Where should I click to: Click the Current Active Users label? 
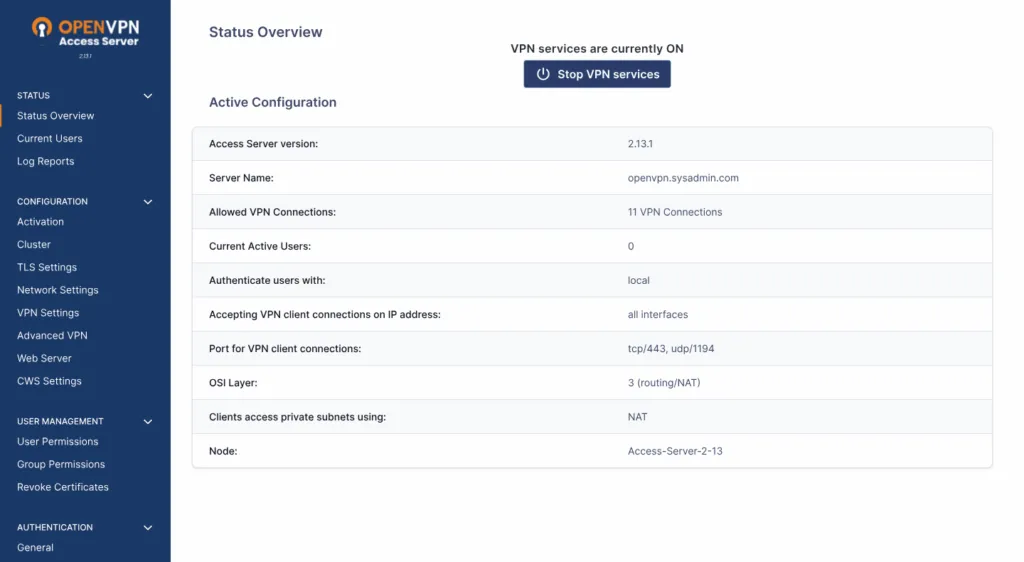click(x=260, y=246)
